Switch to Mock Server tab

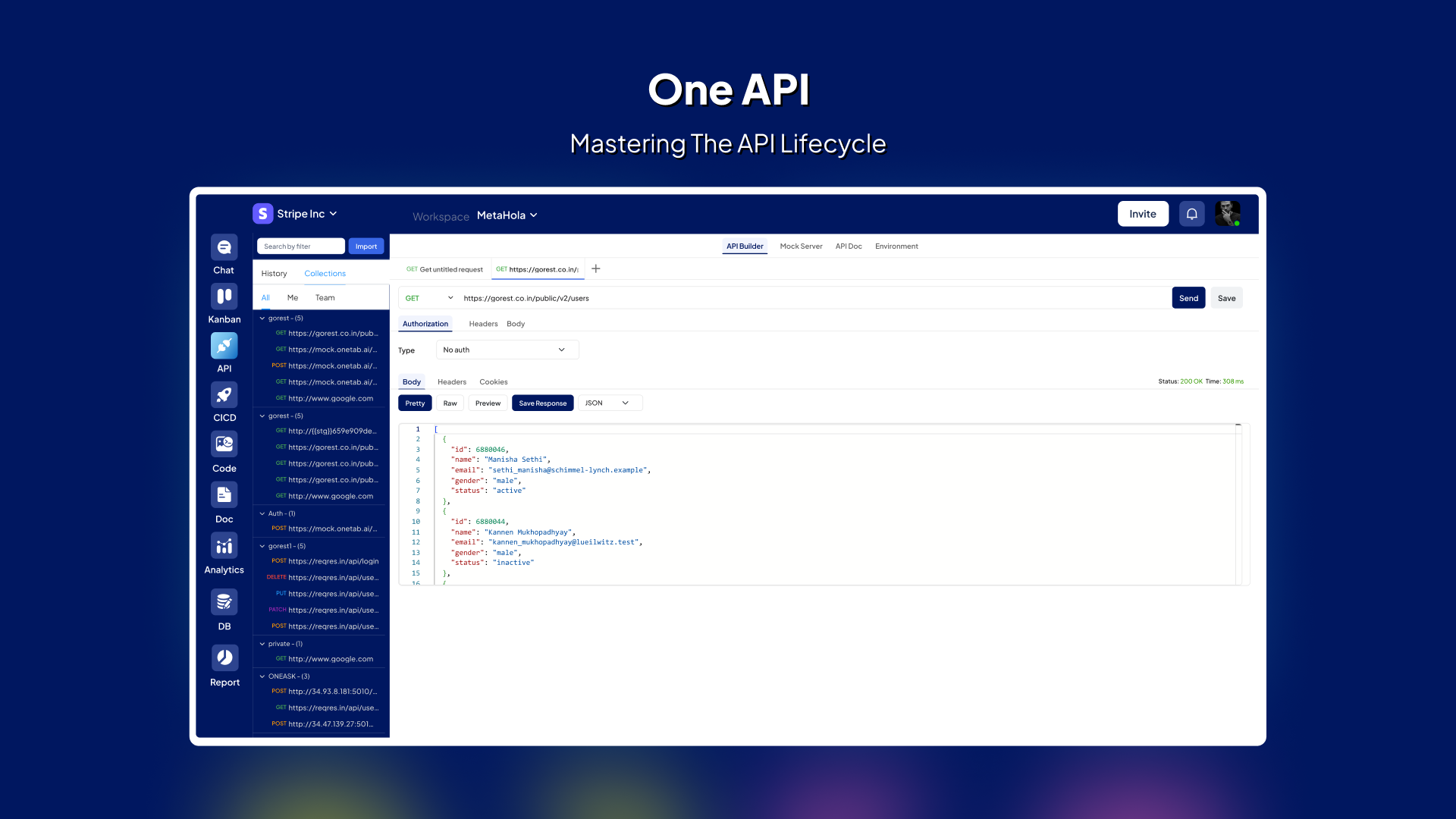click(800, 246)
